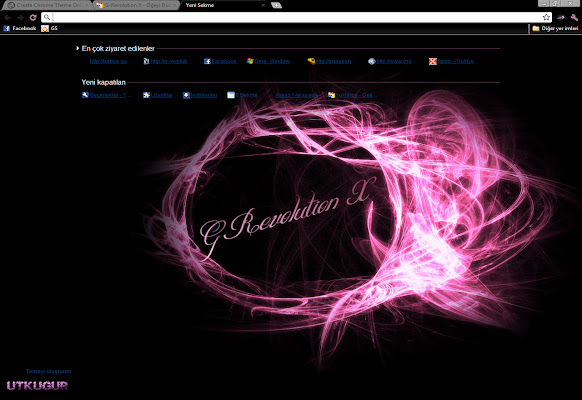Screen dimensions: 582x400
Task: Collapse the En çok ziyaret edilenler section
Action: (78, 48)
